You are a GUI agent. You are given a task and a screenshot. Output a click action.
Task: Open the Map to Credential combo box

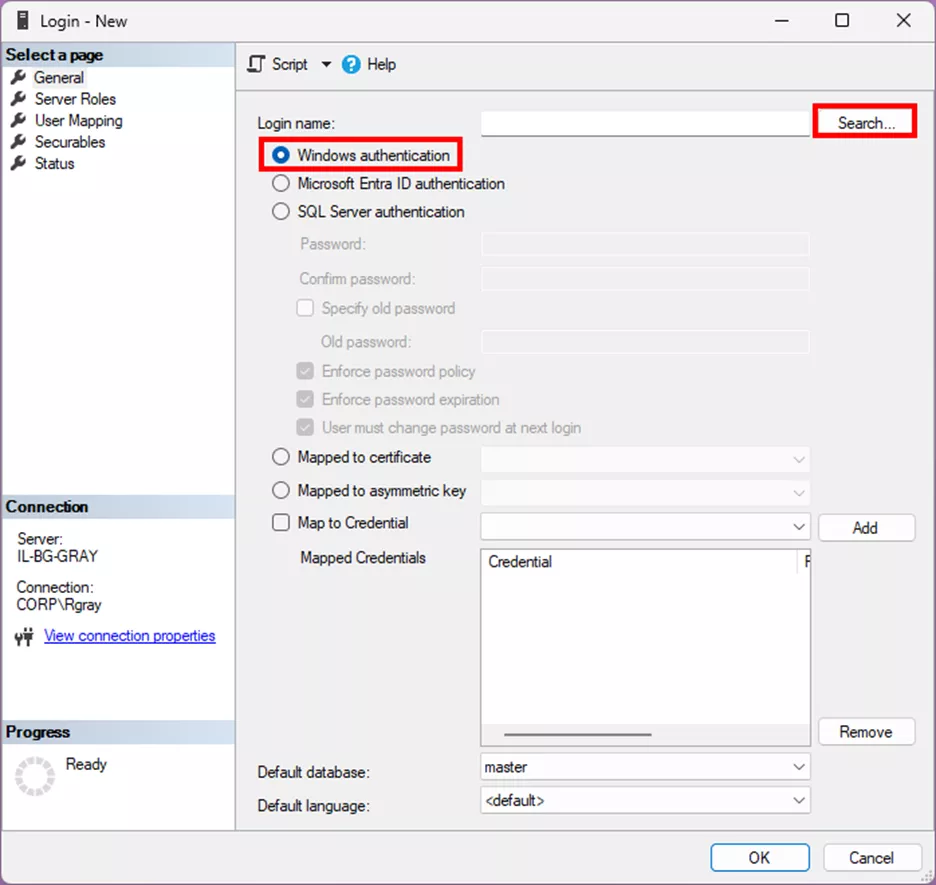point(645,527)
